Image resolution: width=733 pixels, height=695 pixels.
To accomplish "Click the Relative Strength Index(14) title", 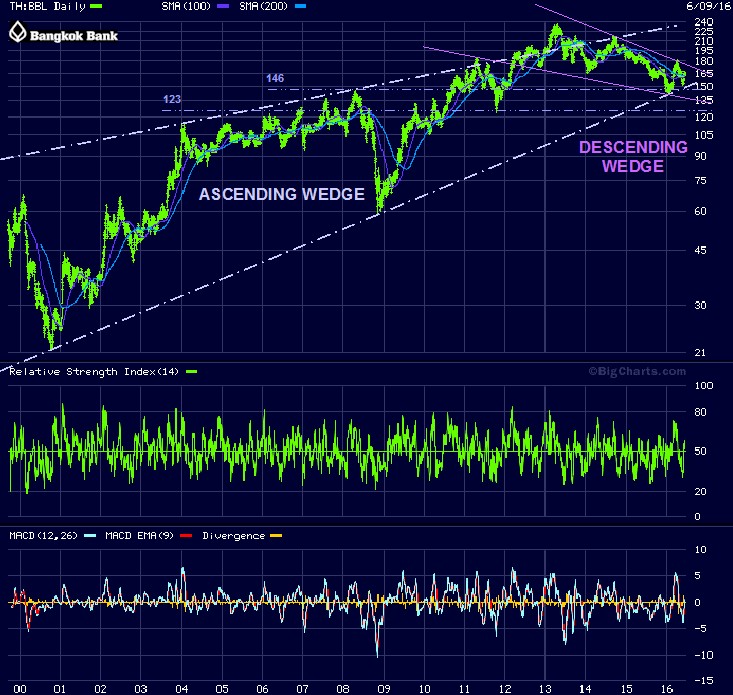I will point(94,372).
